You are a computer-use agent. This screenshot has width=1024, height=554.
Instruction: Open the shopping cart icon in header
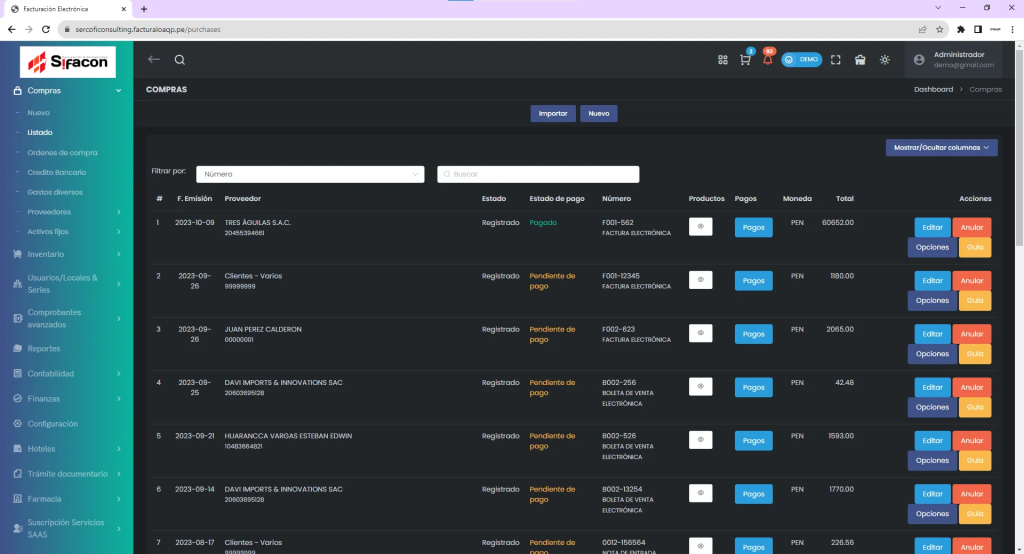pyautogui.click(x=745, y=60)
